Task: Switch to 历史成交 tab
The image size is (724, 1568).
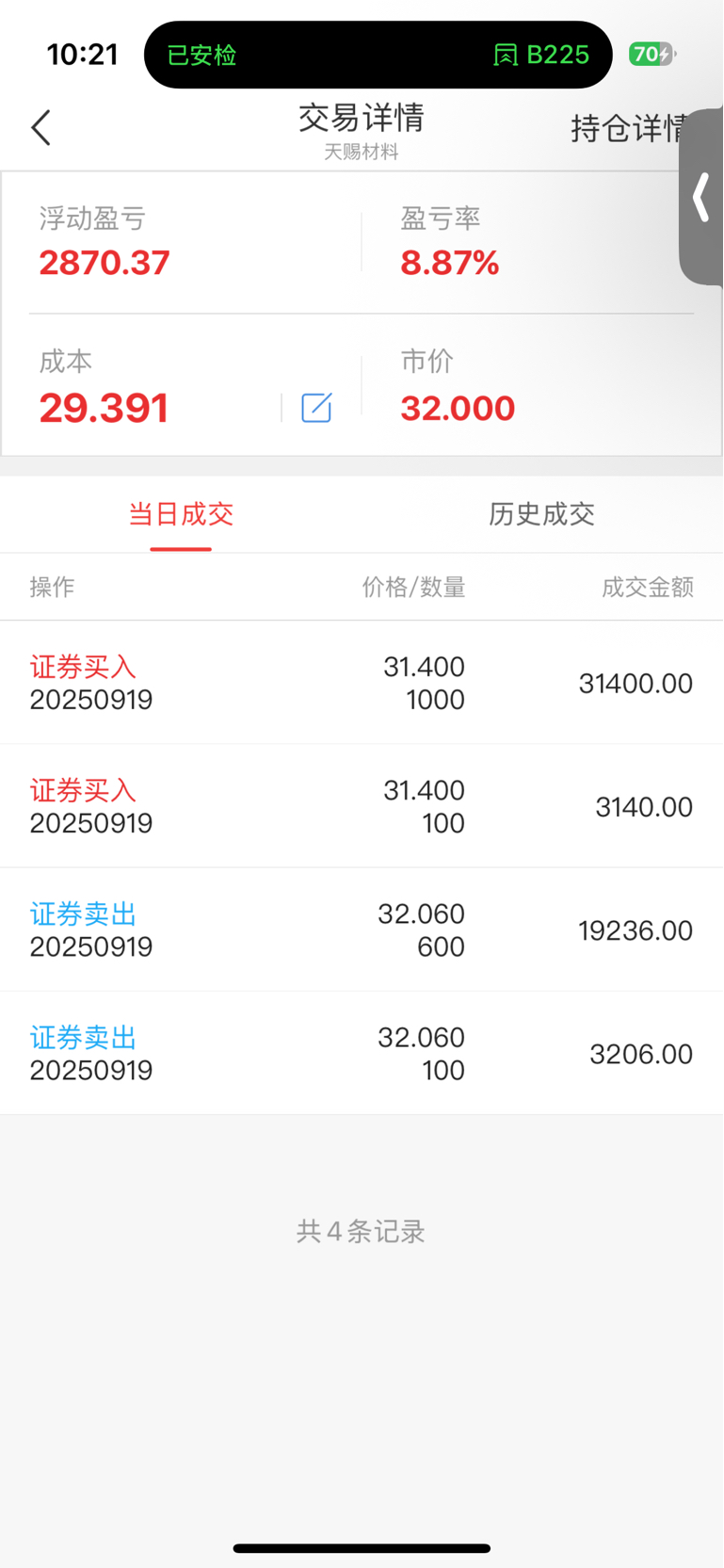Action: (x=541, y=514)
